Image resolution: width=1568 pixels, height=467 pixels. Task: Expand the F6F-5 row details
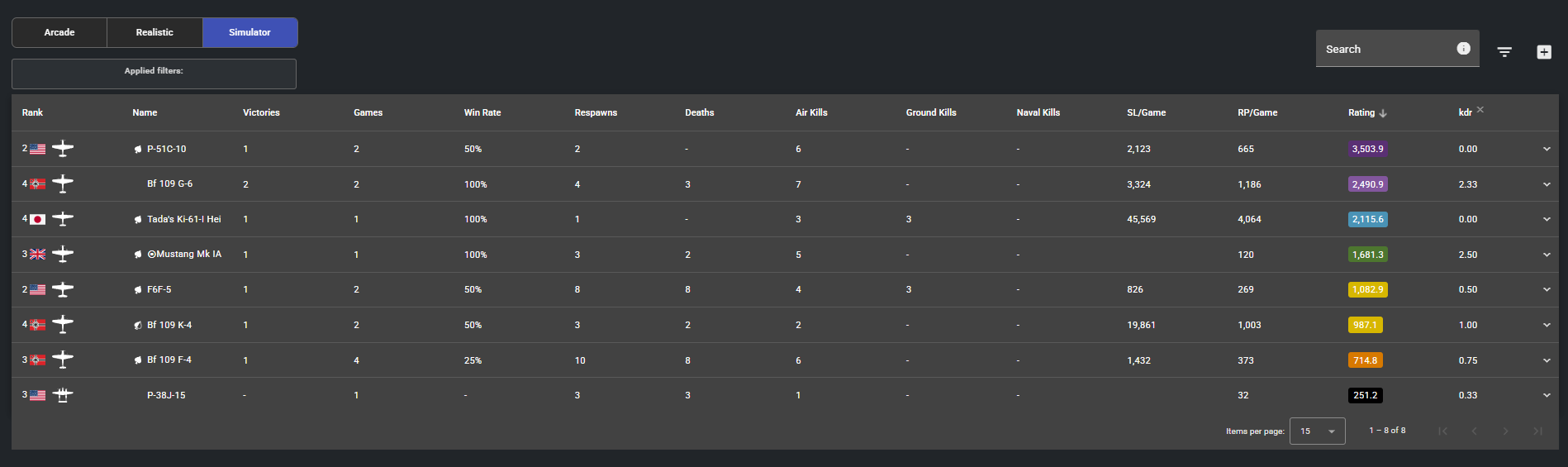click(1546, 289)
